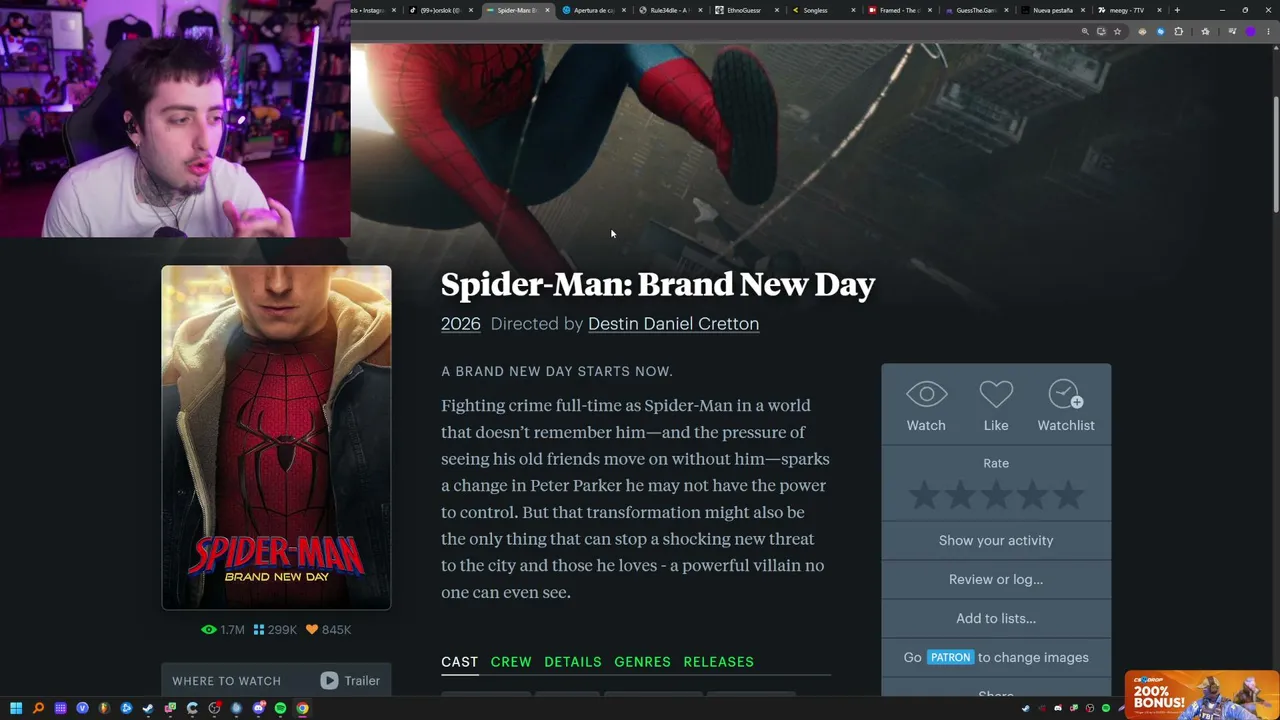This screenshot has width=1280, height=720.
Task: Select the CAST tab
Action: tap(460, 662)
